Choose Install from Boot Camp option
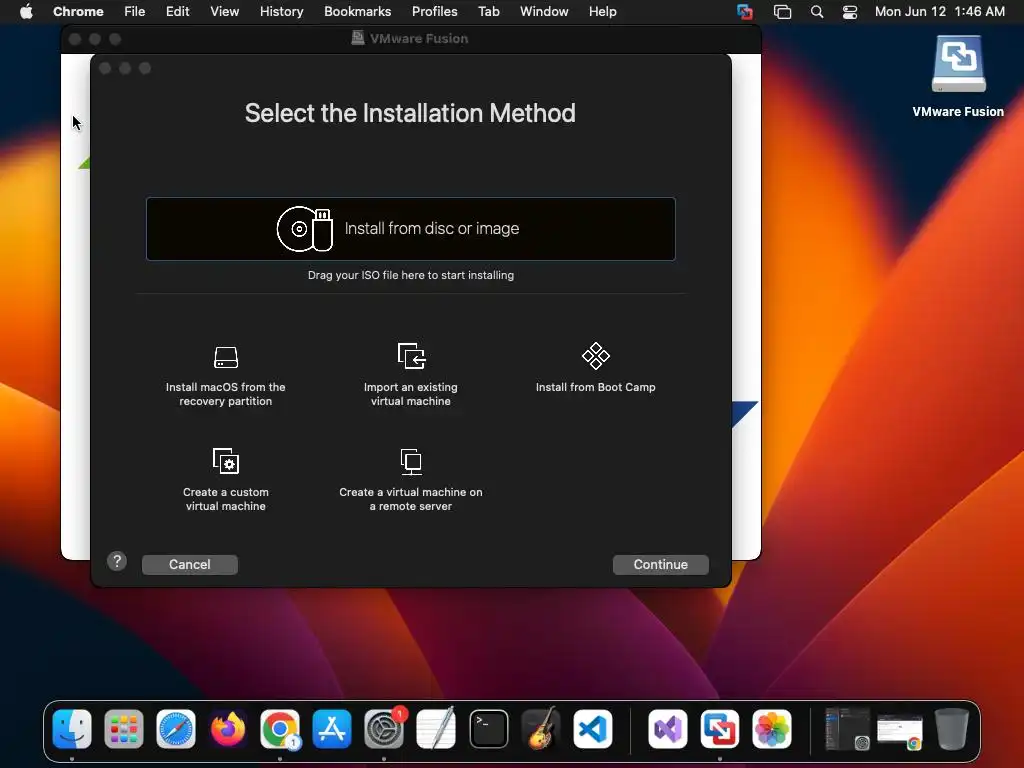 596,368
